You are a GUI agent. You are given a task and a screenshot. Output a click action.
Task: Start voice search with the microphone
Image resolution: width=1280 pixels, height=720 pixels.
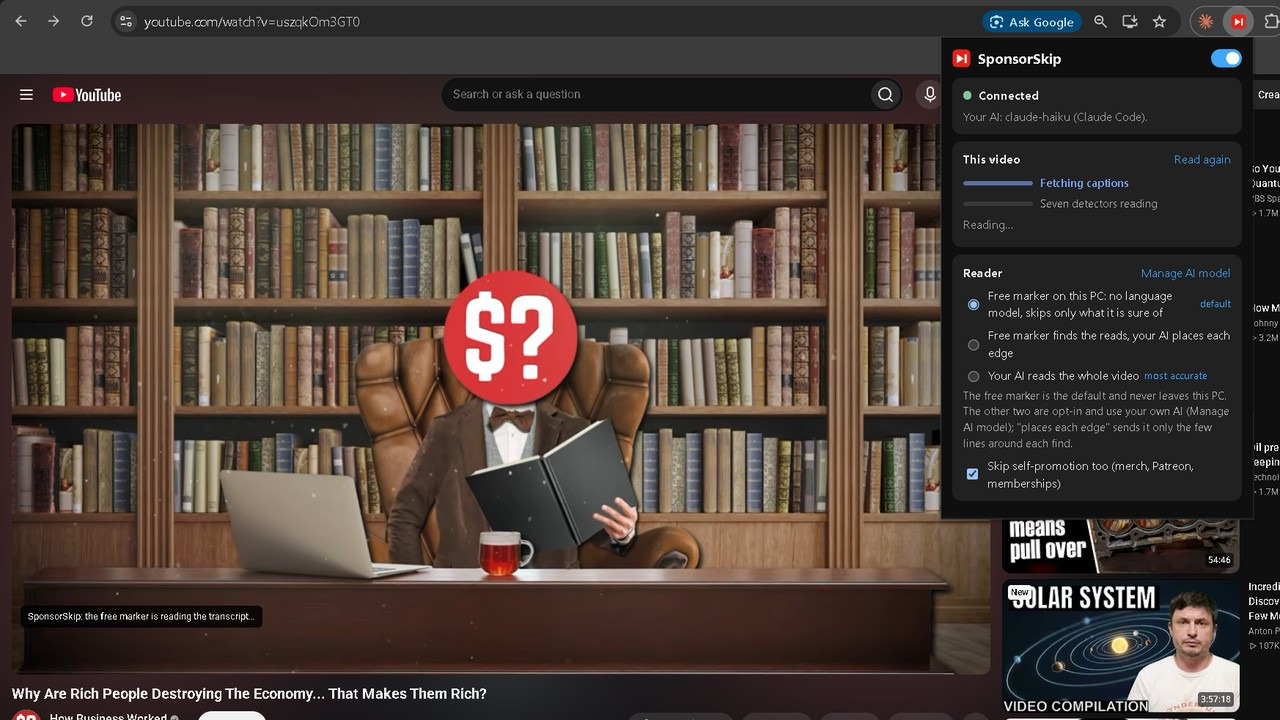coord(929,94)
